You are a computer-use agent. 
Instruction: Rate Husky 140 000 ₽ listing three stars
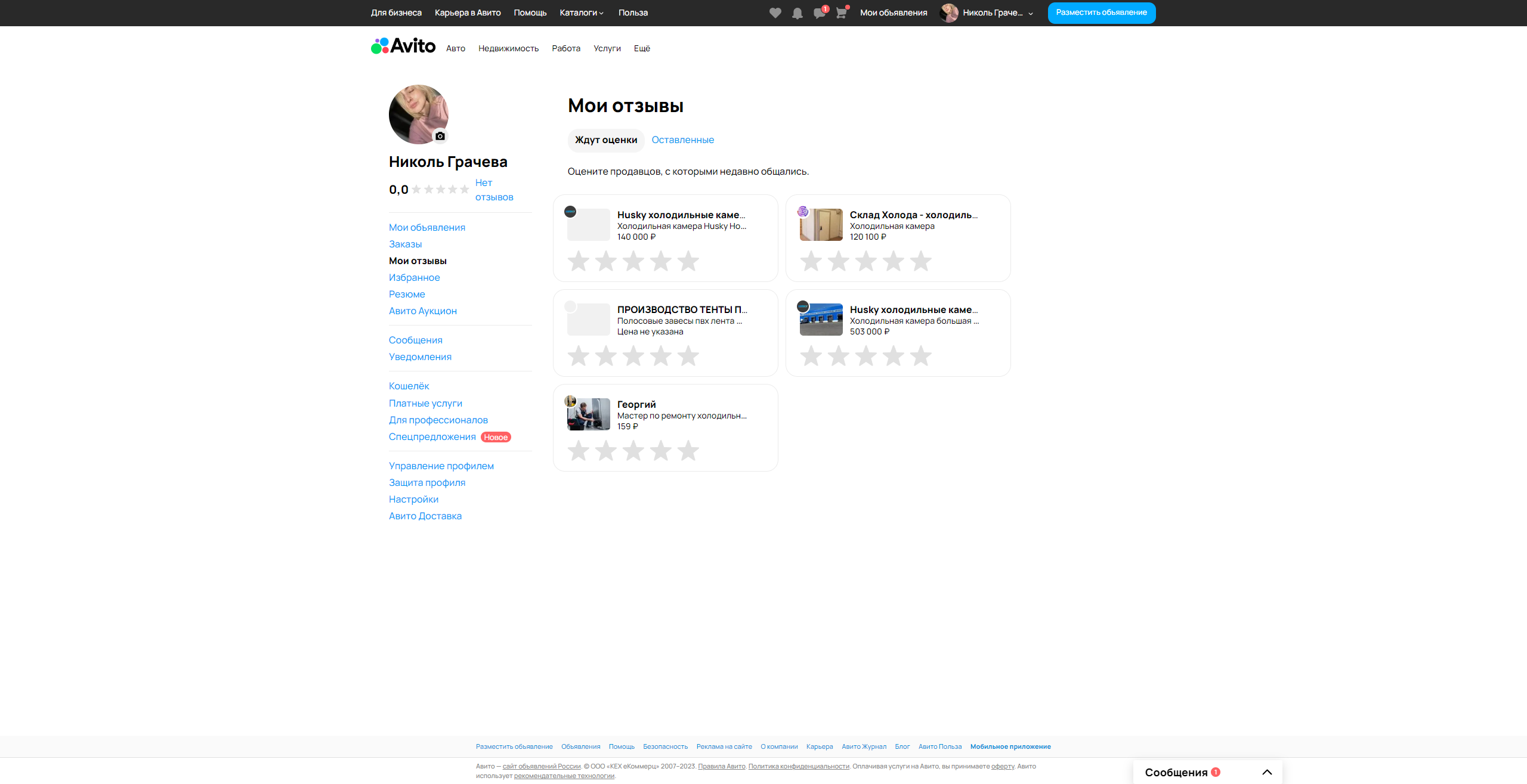tap(633, 261)
